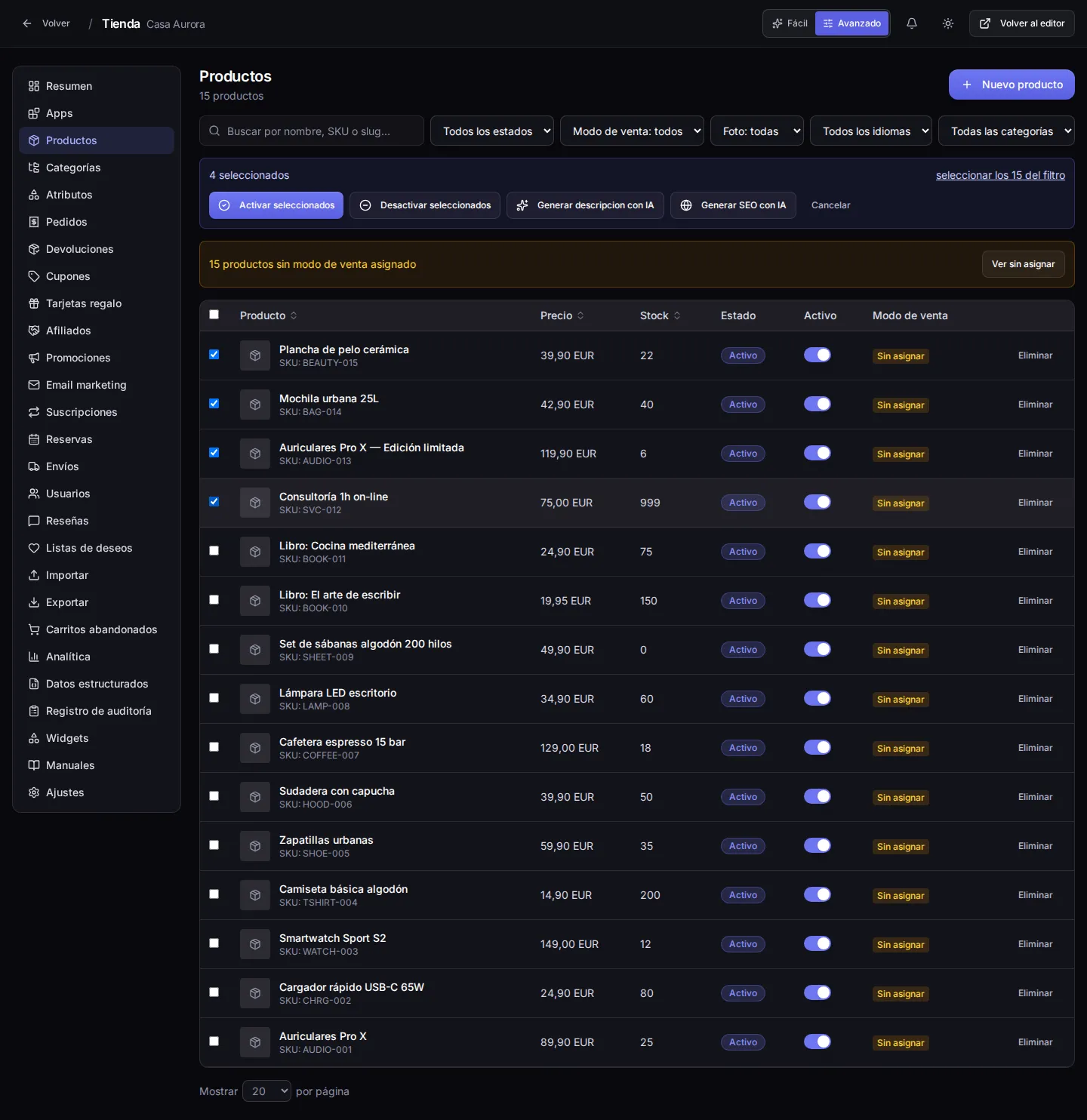Open the Mostrar per-page dropdown

click(266, 1091)
